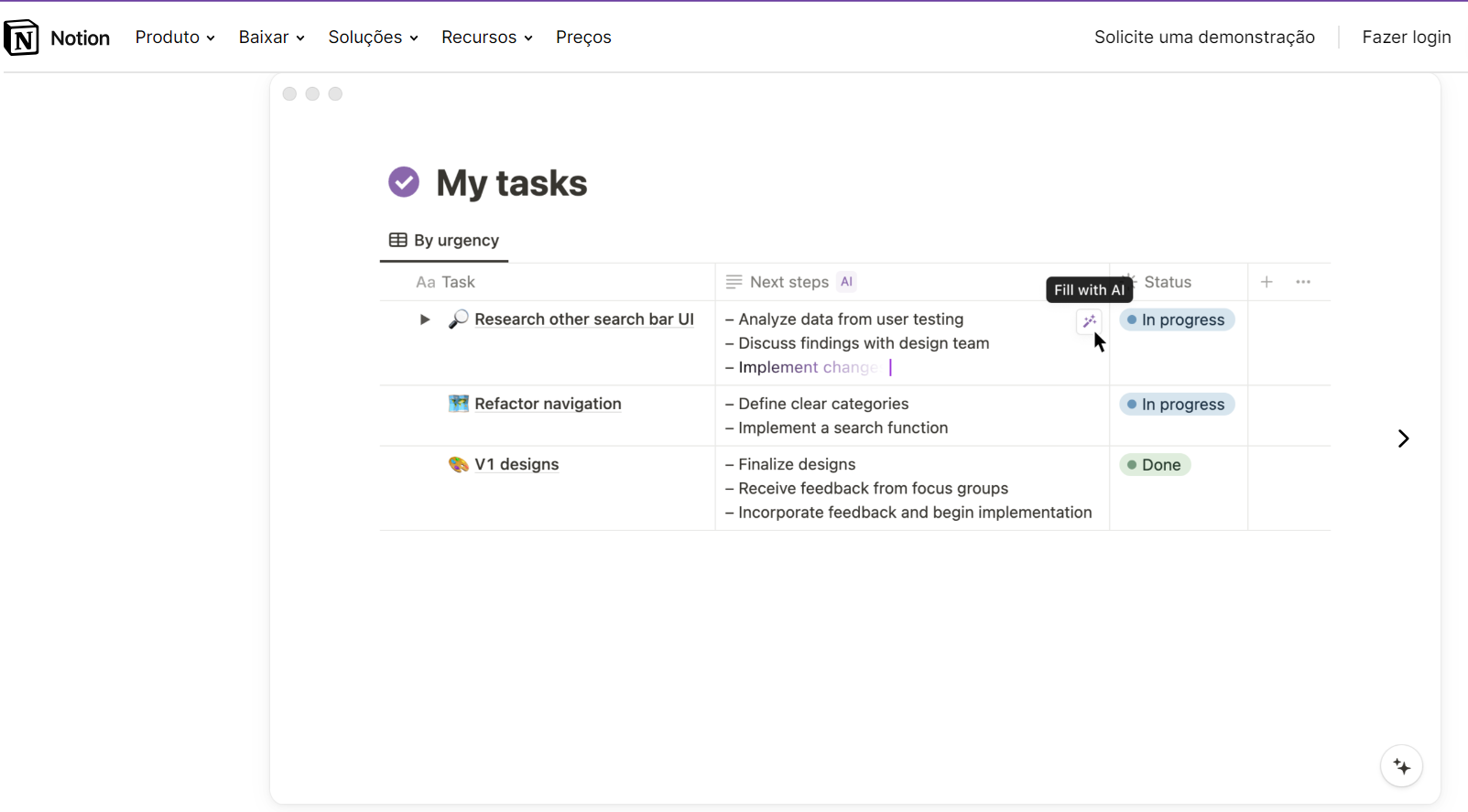Click the sparkle AI button at bottom right
This screenshot has width=1468, height=812.
tap(1401, 766)
